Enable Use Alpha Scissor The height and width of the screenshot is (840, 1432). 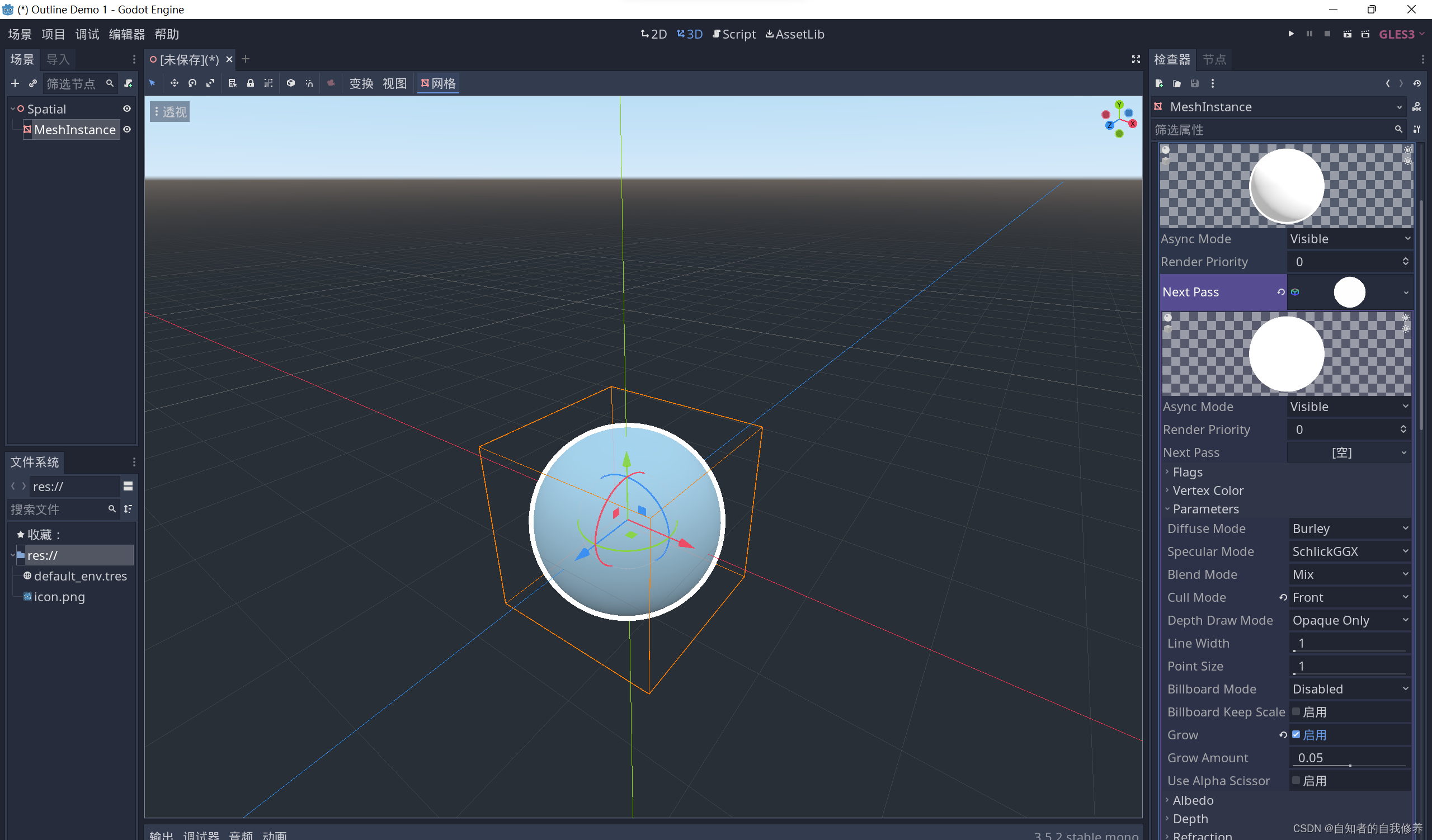point(1296,780)
